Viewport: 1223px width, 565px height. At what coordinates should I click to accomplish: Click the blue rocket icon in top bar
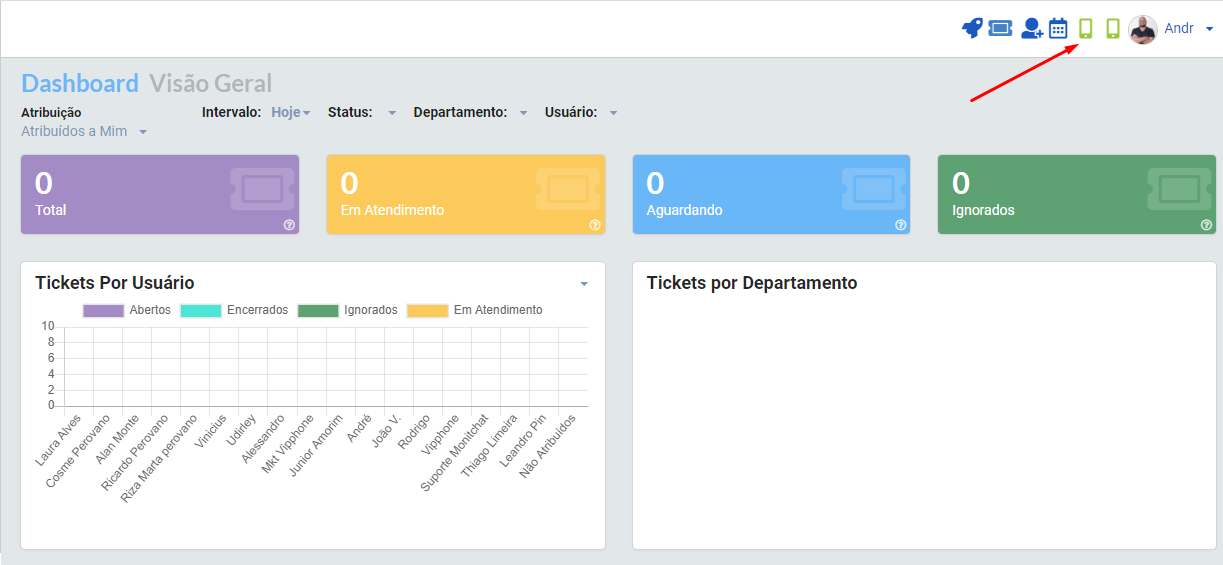point(972,28)
